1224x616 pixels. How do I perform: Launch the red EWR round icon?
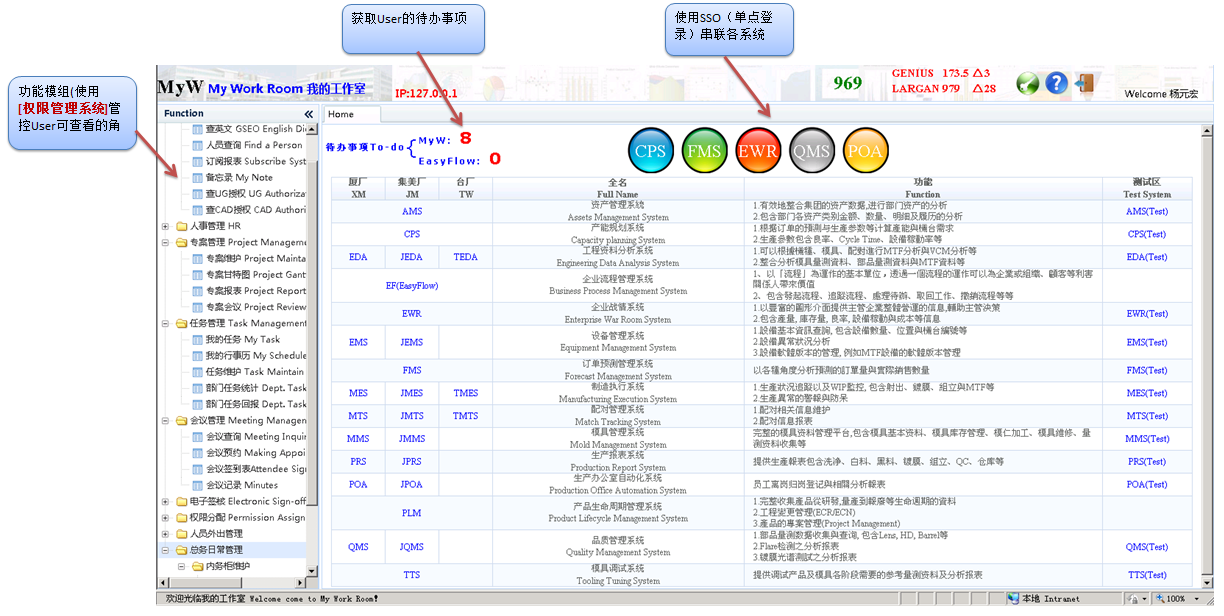tap(759, 151)
